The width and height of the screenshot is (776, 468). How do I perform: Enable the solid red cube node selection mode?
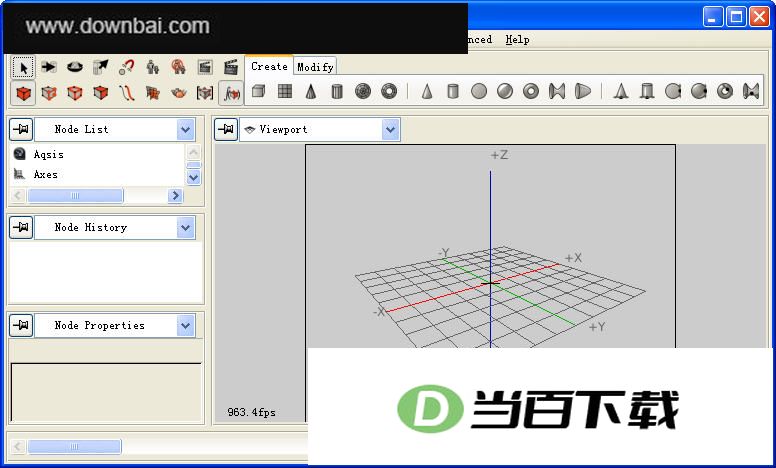pyautogui.click(x=23, y=93)
